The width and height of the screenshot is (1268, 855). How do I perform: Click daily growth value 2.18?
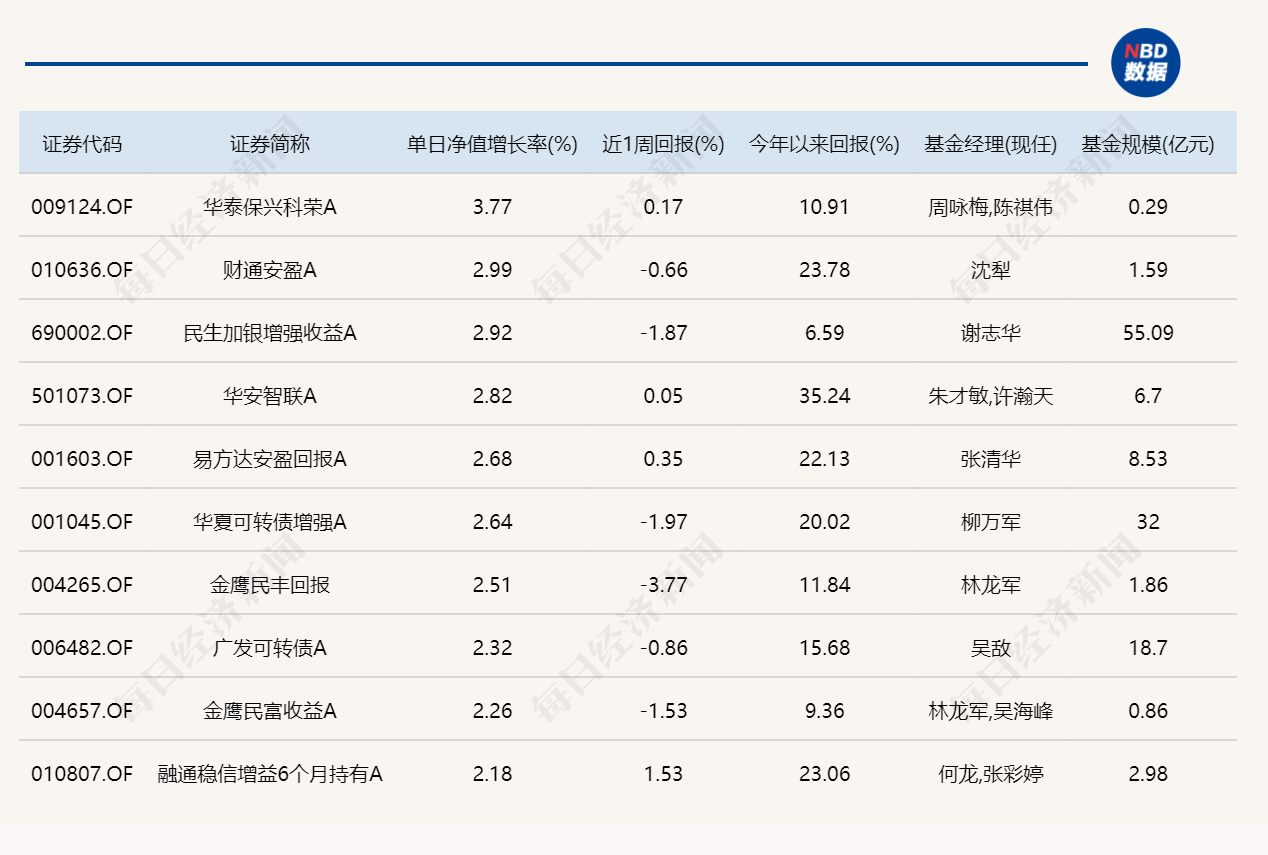tap(492, 774)
